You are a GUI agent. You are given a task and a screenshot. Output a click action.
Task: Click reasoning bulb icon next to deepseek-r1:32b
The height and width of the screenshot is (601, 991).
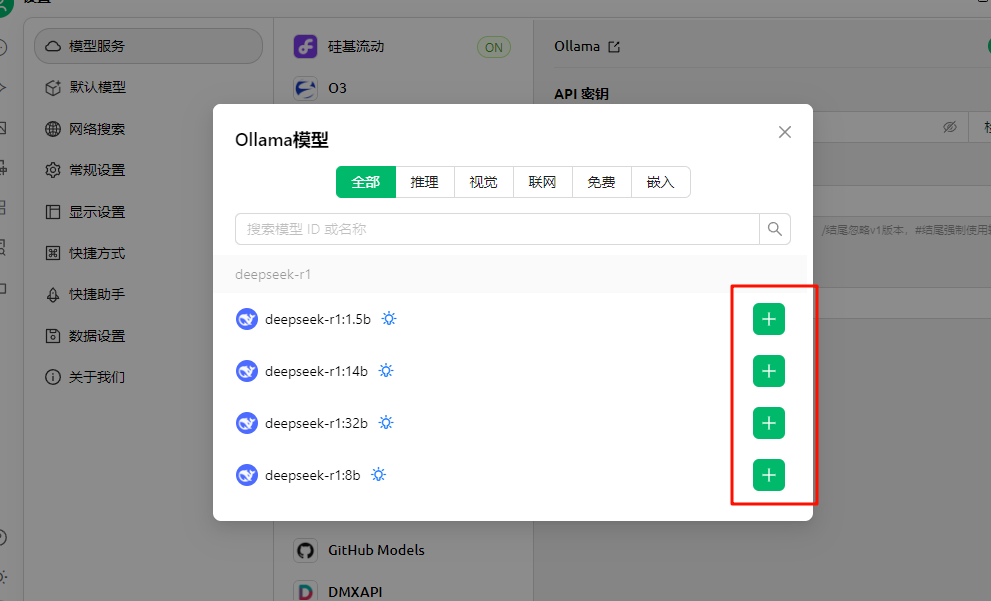click(x=386, y=422)
